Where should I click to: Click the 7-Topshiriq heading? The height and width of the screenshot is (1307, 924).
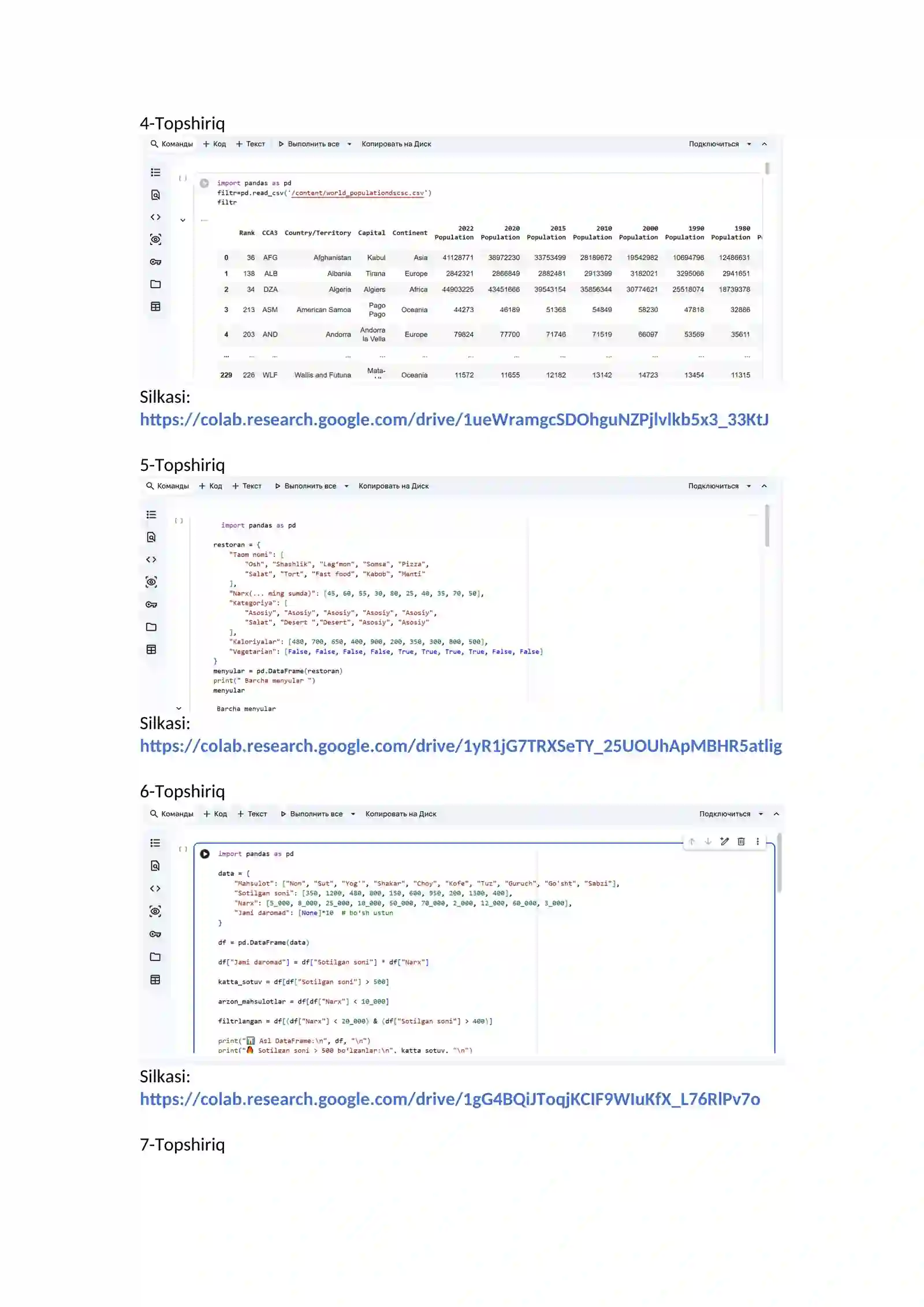pos(182,1145)
